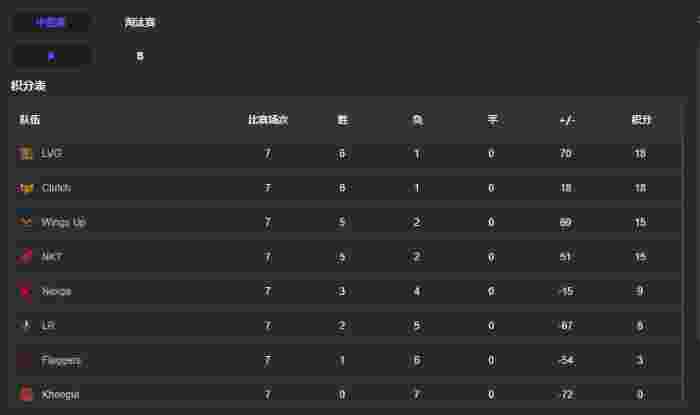Select group A
Viewport: 700px width, 415px height.
click(51, 56)
